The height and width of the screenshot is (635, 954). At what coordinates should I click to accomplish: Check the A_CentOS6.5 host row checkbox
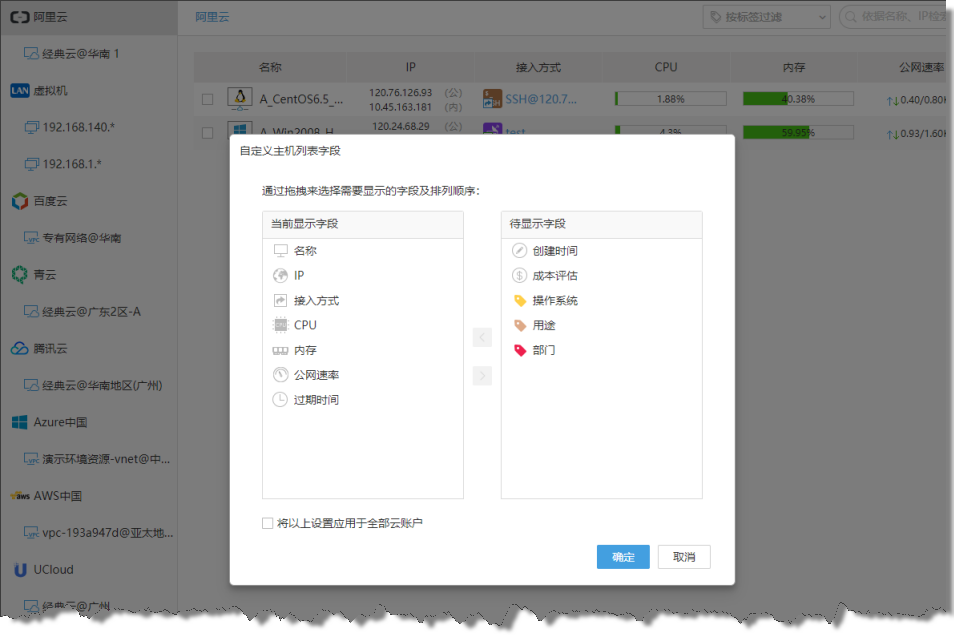pyautogui.click(x=207, y=99)
